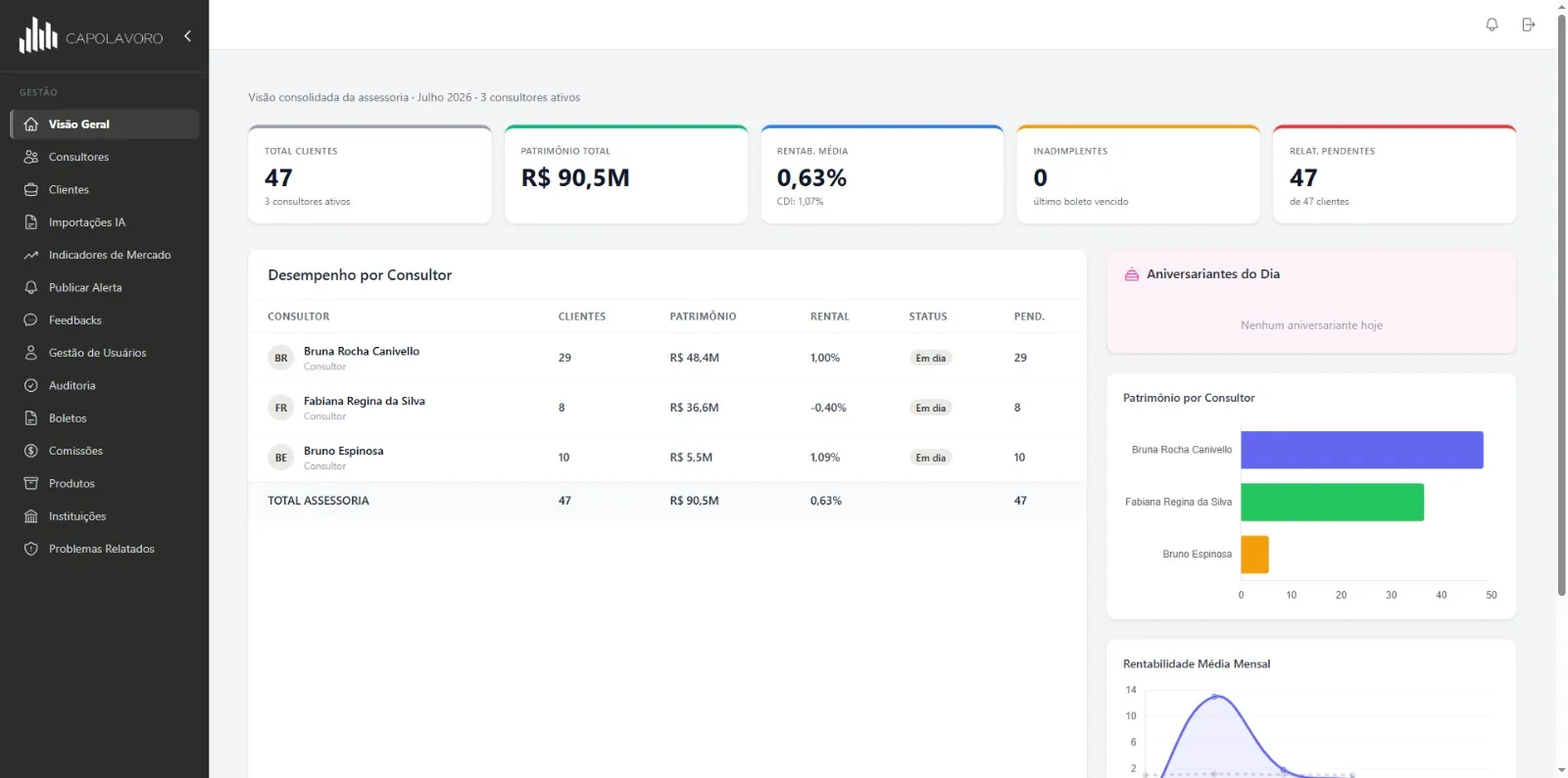The image size is (1568, 778).
Task: Open notifications bell icon
Action: pyautogui.click(x=1492, y=24)
